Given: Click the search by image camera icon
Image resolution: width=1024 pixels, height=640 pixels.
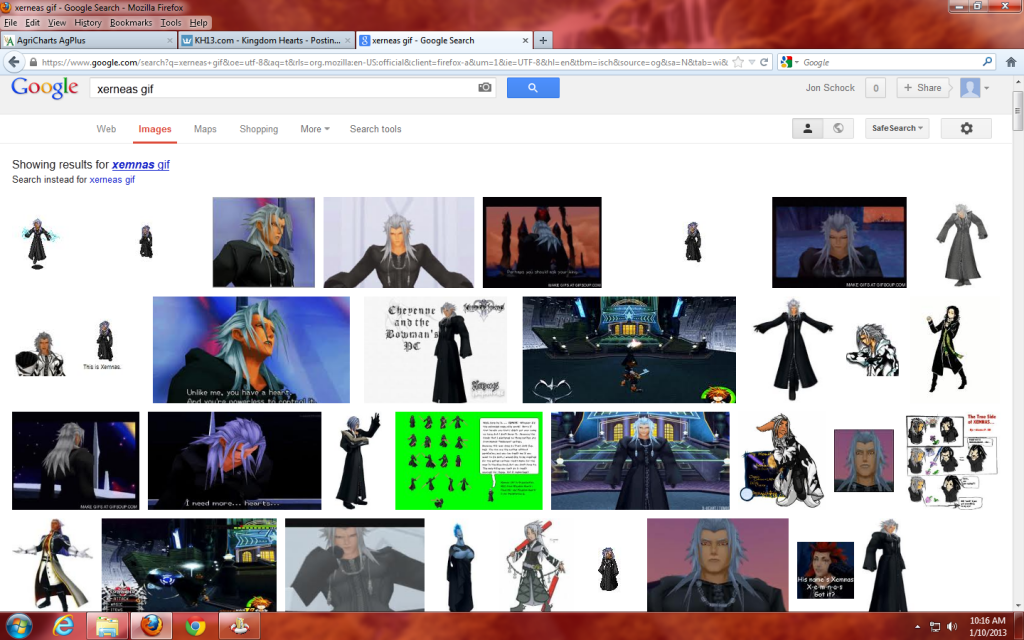Looking at the screenshot, I should pos(485,88).
